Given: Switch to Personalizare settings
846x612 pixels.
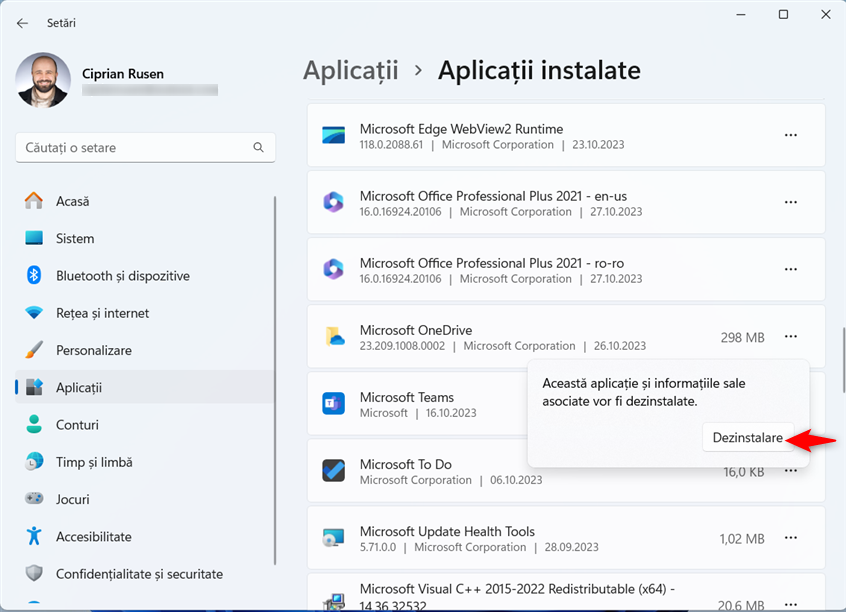Looking at the screenshot, I should (x=145, y=350).
